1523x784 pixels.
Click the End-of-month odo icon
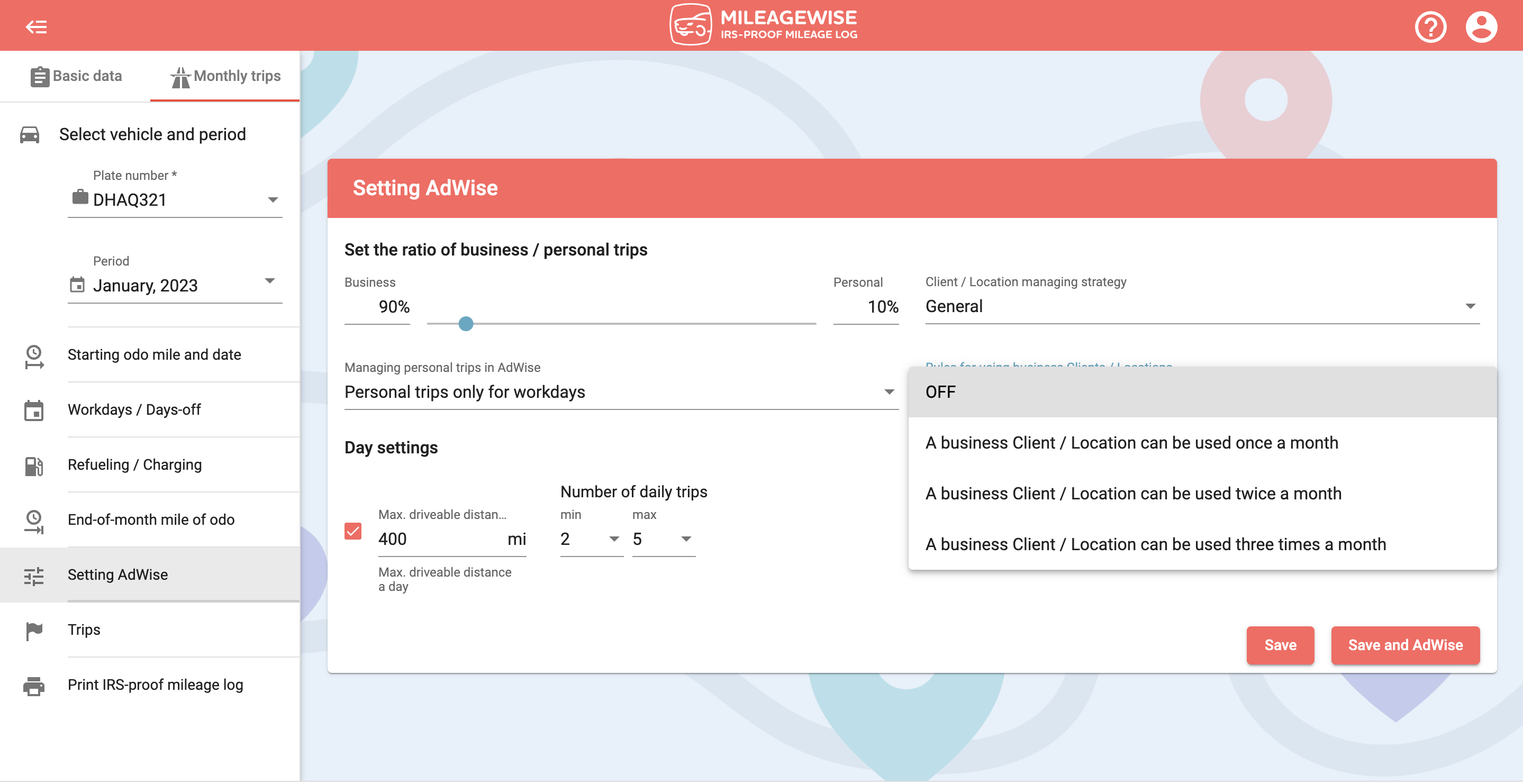pos(34,522)
